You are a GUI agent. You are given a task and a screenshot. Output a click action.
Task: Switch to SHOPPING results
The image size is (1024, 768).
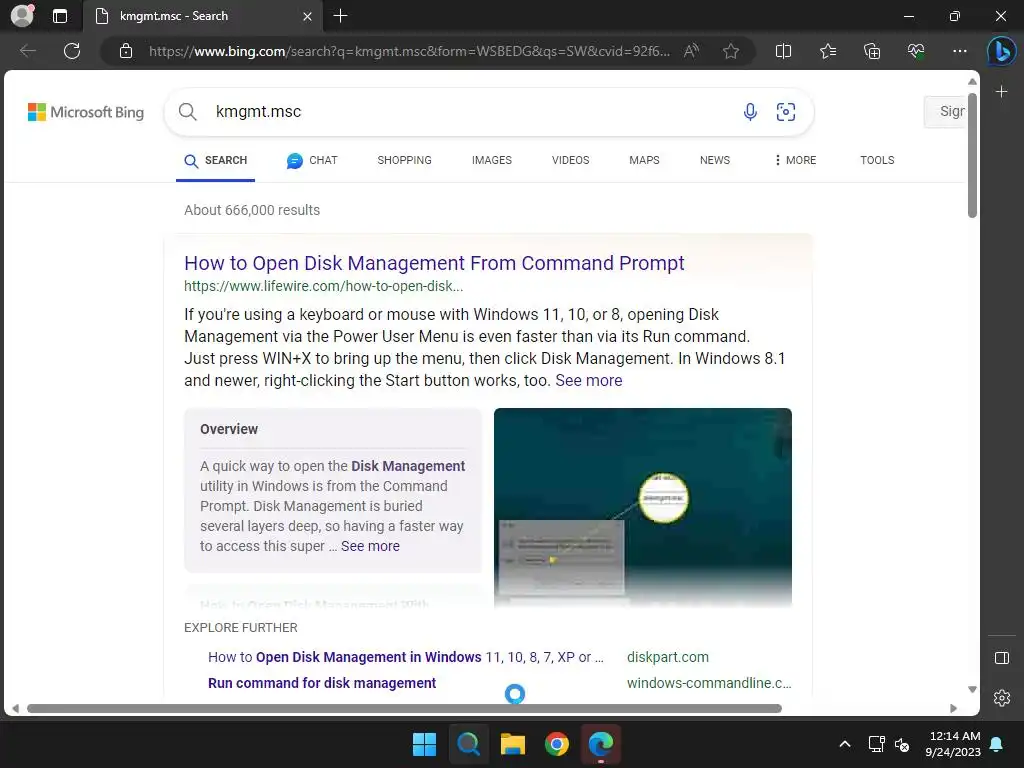tap(404, 160)
